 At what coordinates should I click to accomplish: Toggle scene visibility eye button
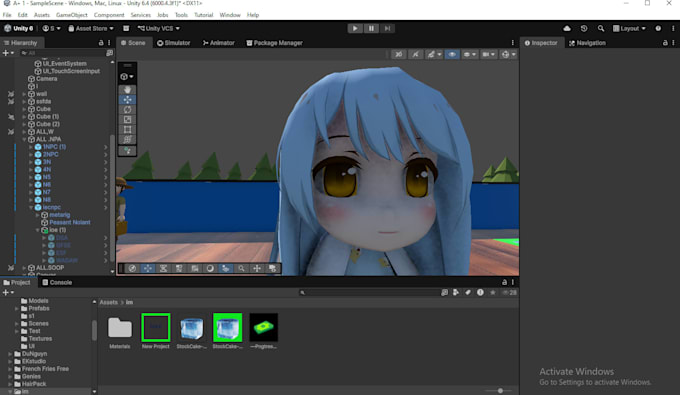(452, 54)
